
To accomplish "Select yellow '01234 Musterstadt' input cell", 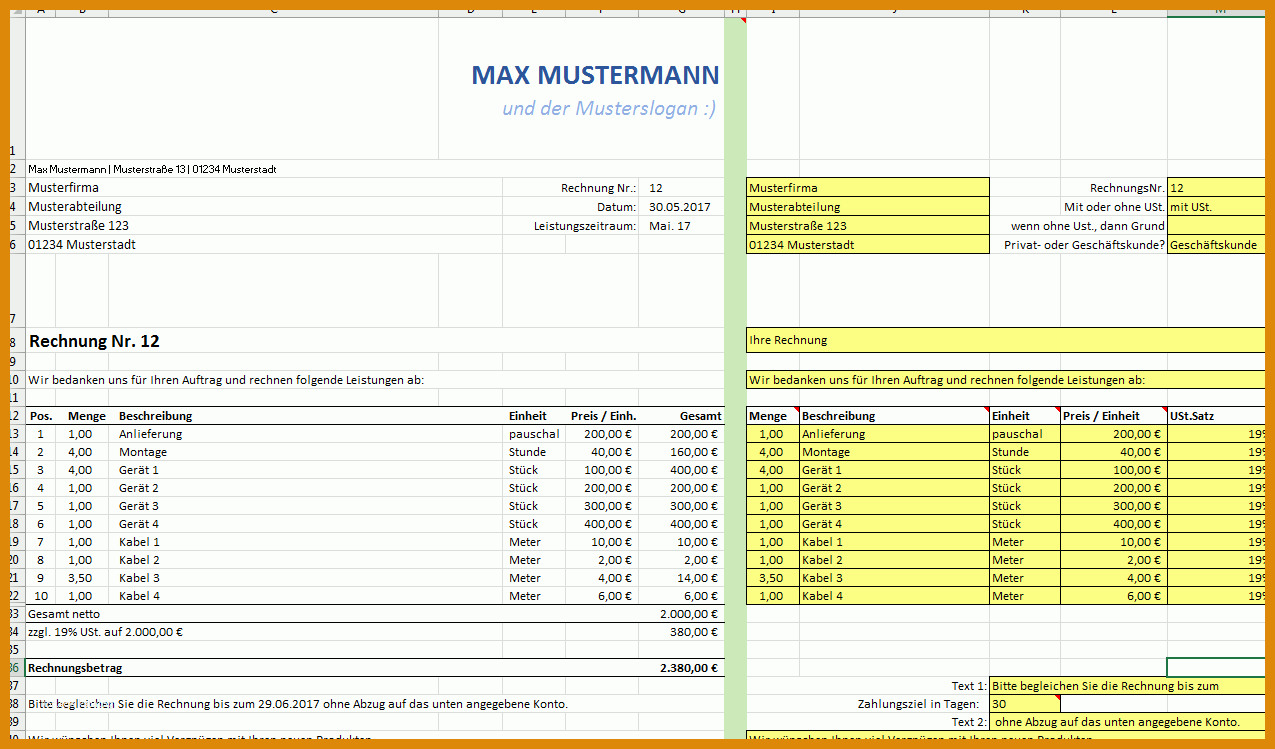I will (868, 245).
